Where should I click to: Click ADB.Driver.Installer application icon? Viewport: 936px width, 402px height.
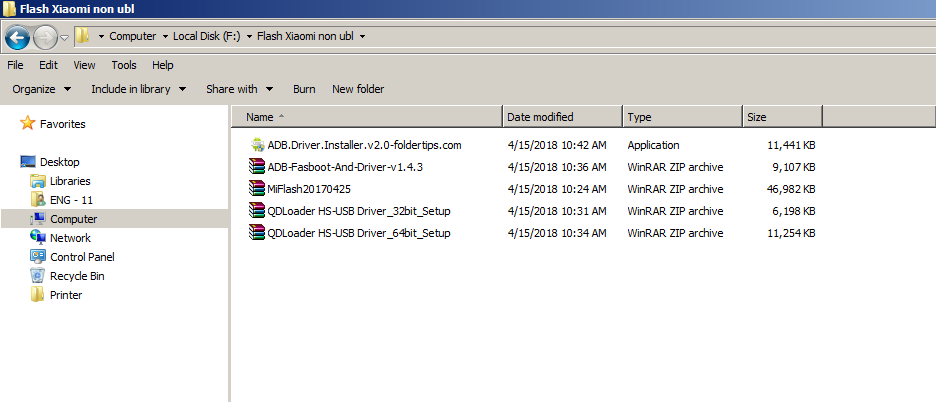(x=257, y=145)
